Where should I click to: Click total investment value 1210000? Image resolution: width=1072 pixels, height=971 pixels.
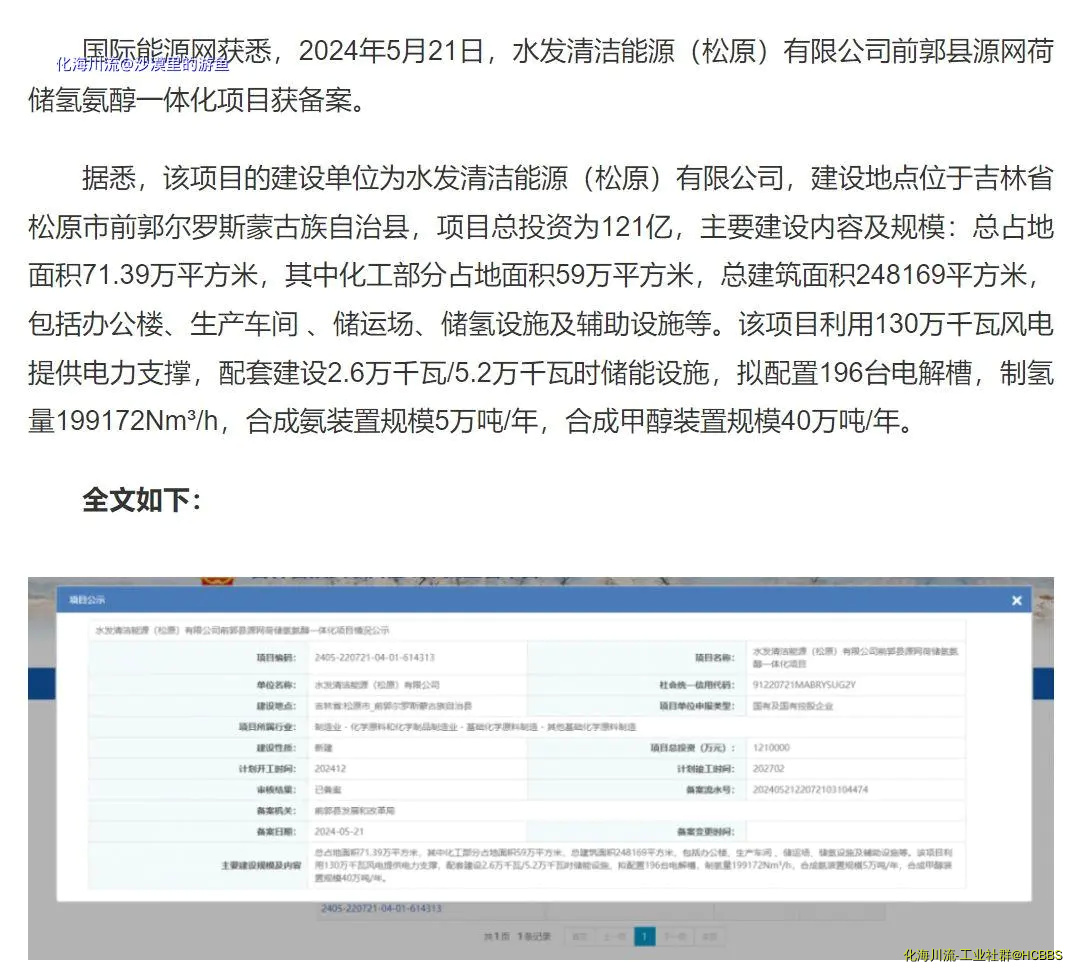[770, 747]
